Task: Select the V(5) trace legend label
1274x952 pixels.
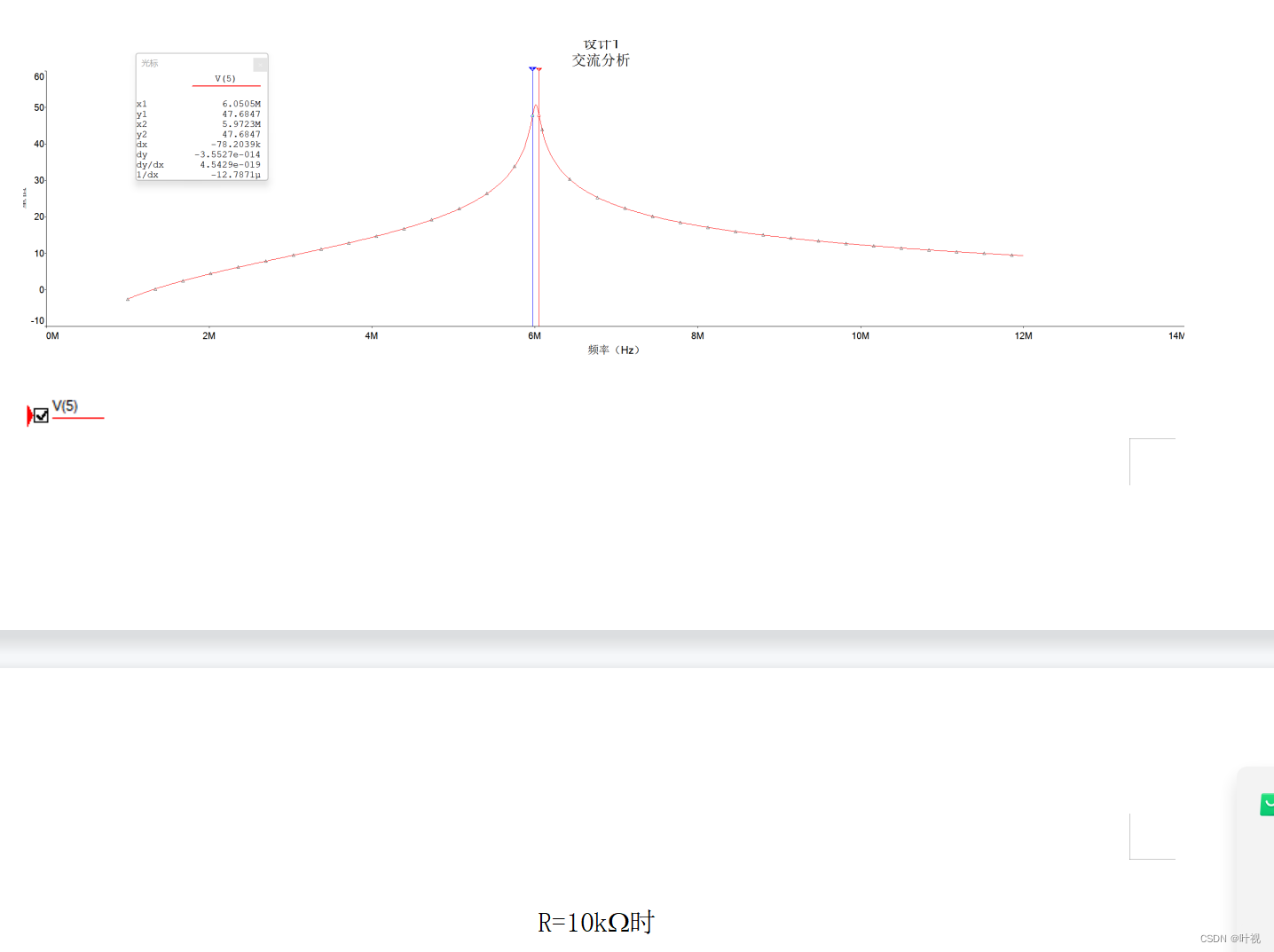Action: (x=65, y=406)
